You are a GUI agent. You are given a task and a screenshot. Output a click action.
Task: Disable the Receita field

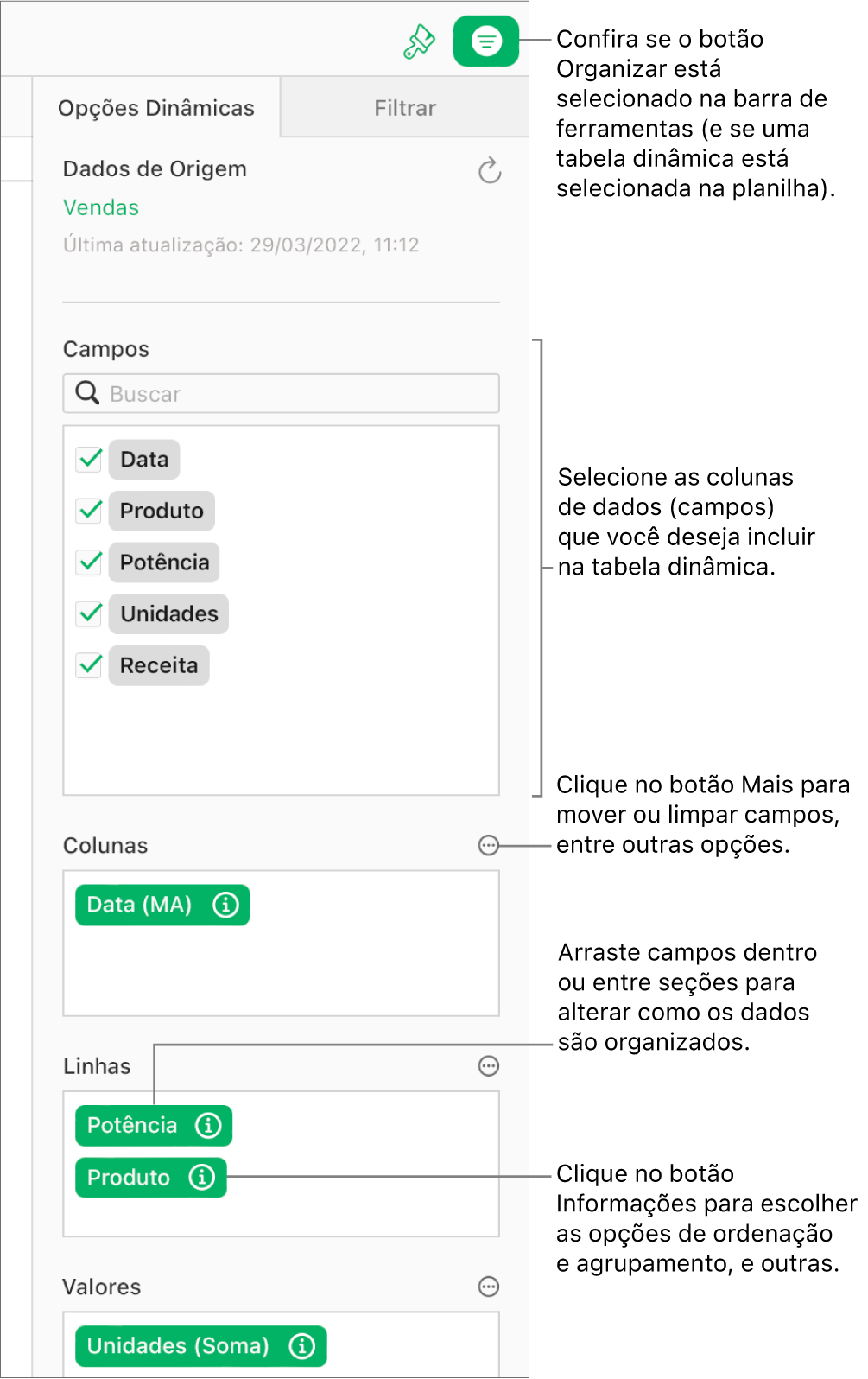point(88,665)
